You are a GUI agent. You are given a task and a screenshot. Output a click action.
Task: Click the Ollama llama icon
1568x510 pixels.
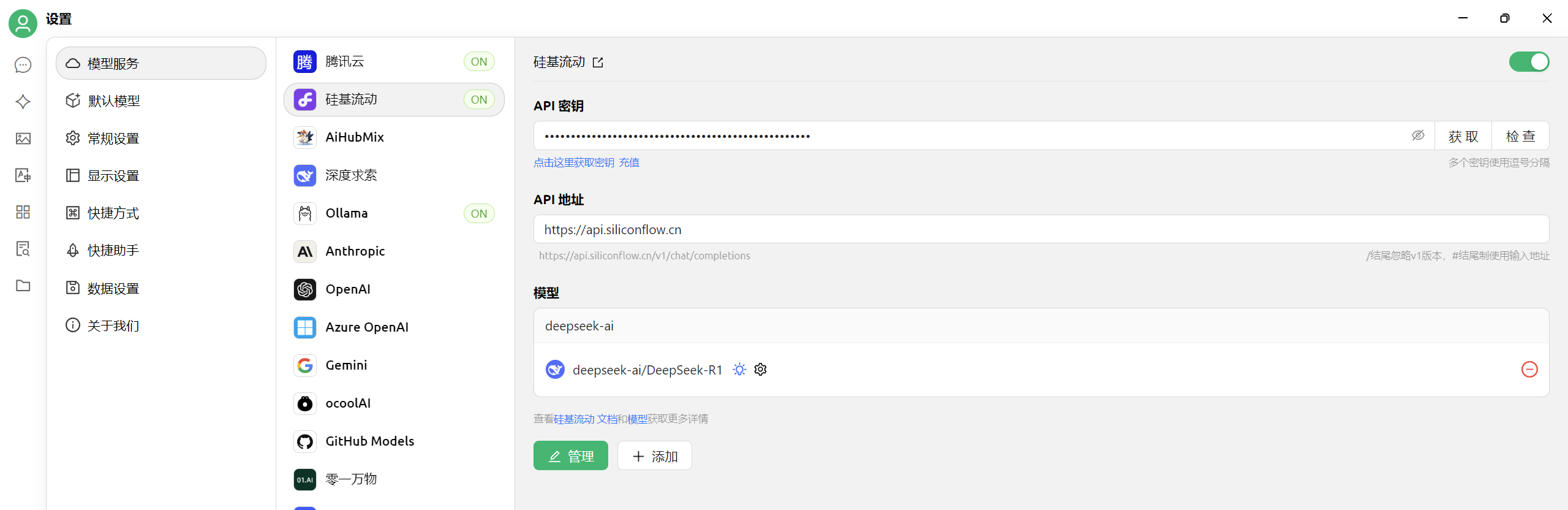[x=305, y=213]
